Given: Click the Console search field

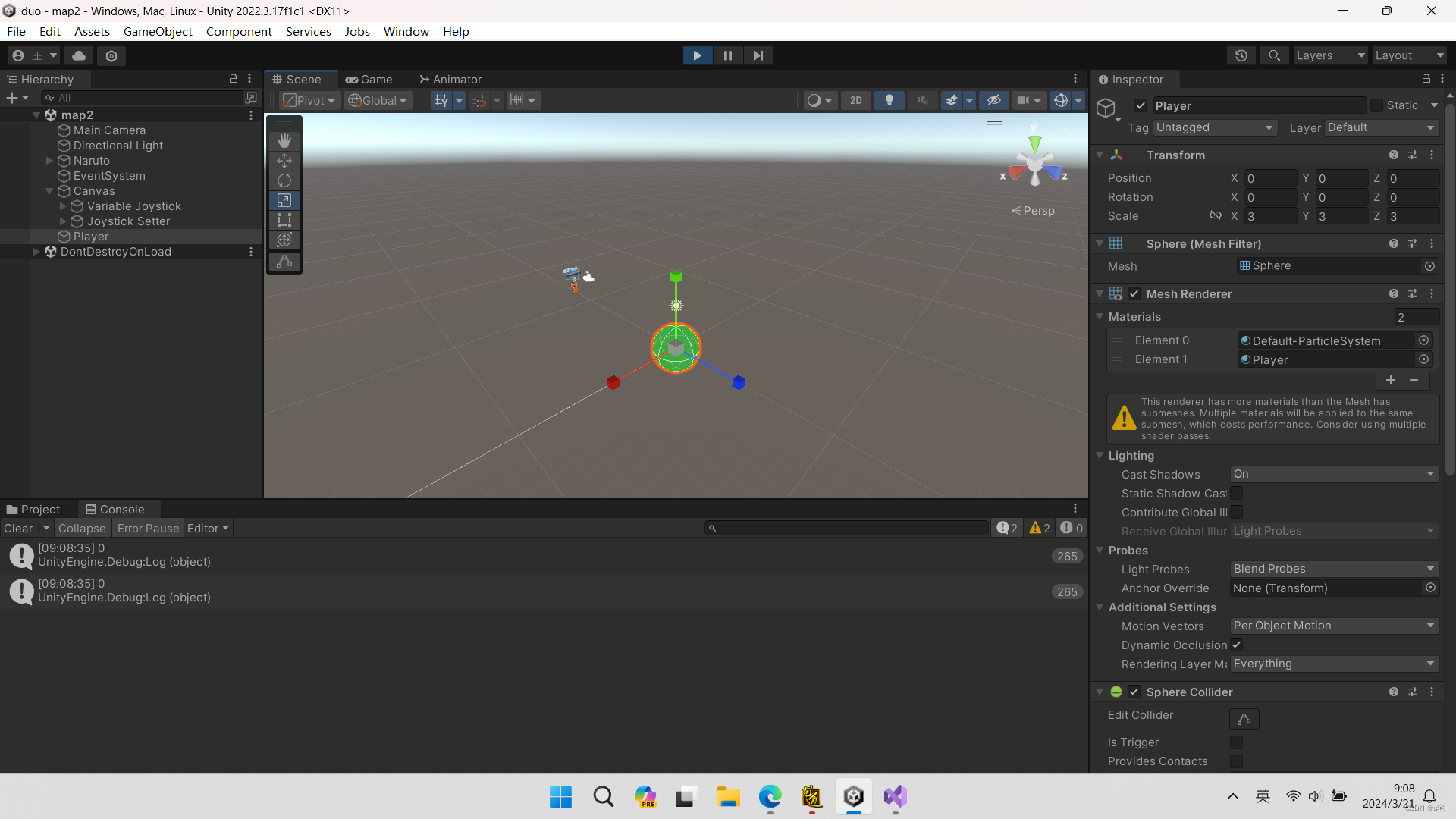Looking at the screenshot, I should tap(846, 528).
